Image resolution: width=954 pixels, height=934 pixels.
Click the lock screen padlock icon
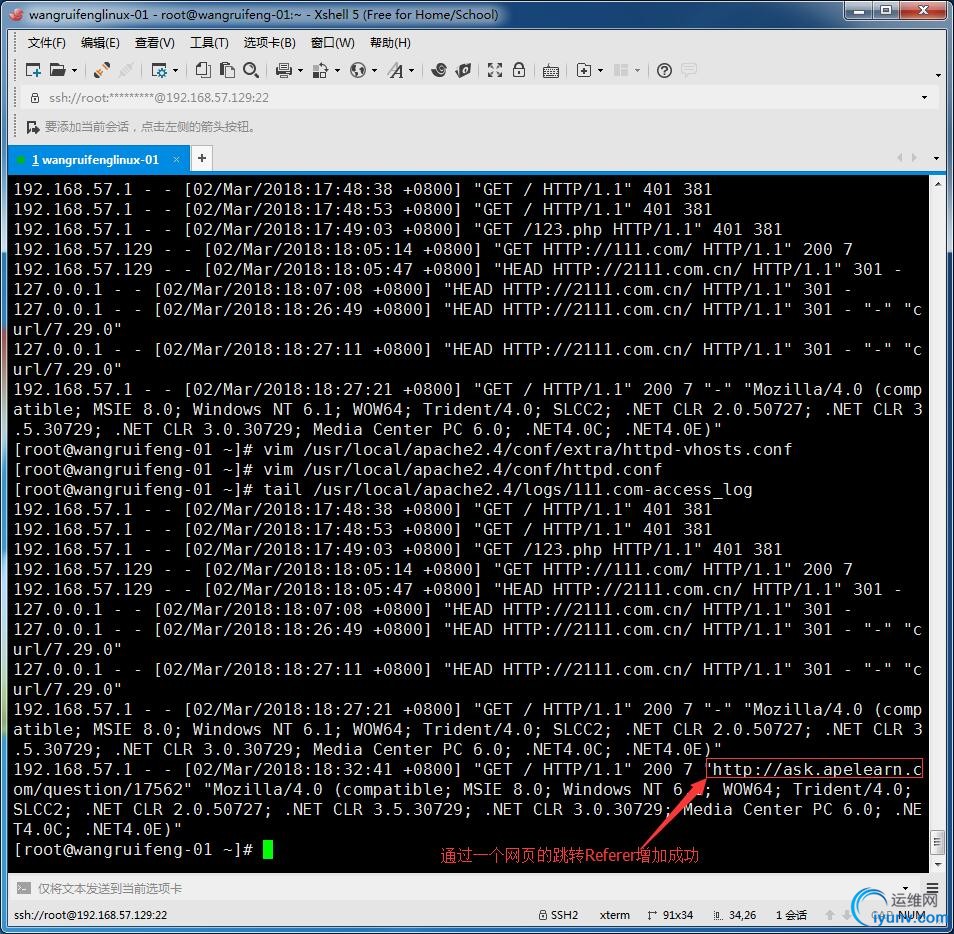pos(519,69)
